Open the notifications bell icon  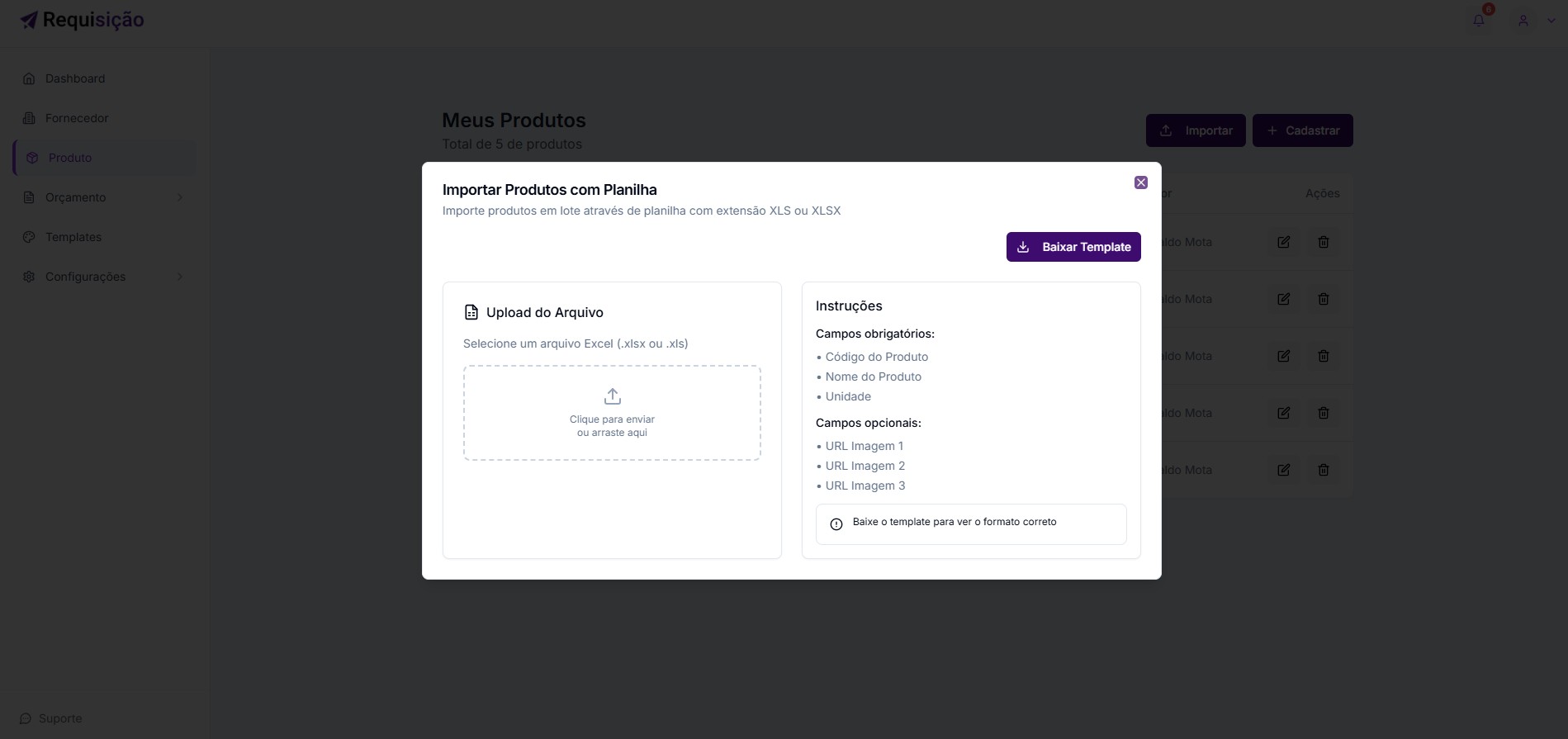pyautogui.click(x=1478, y=20)
